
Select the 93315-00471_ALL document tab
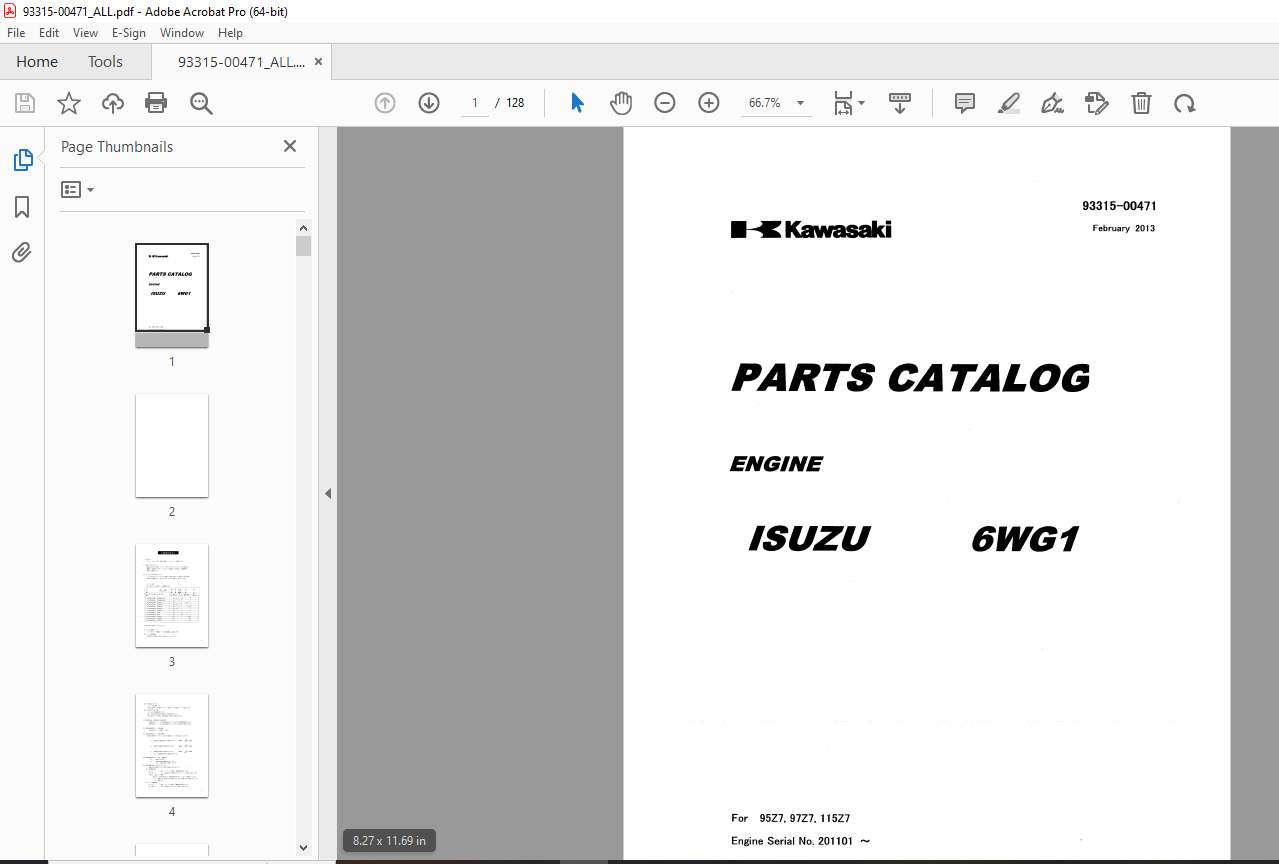[x=242, y=62]
